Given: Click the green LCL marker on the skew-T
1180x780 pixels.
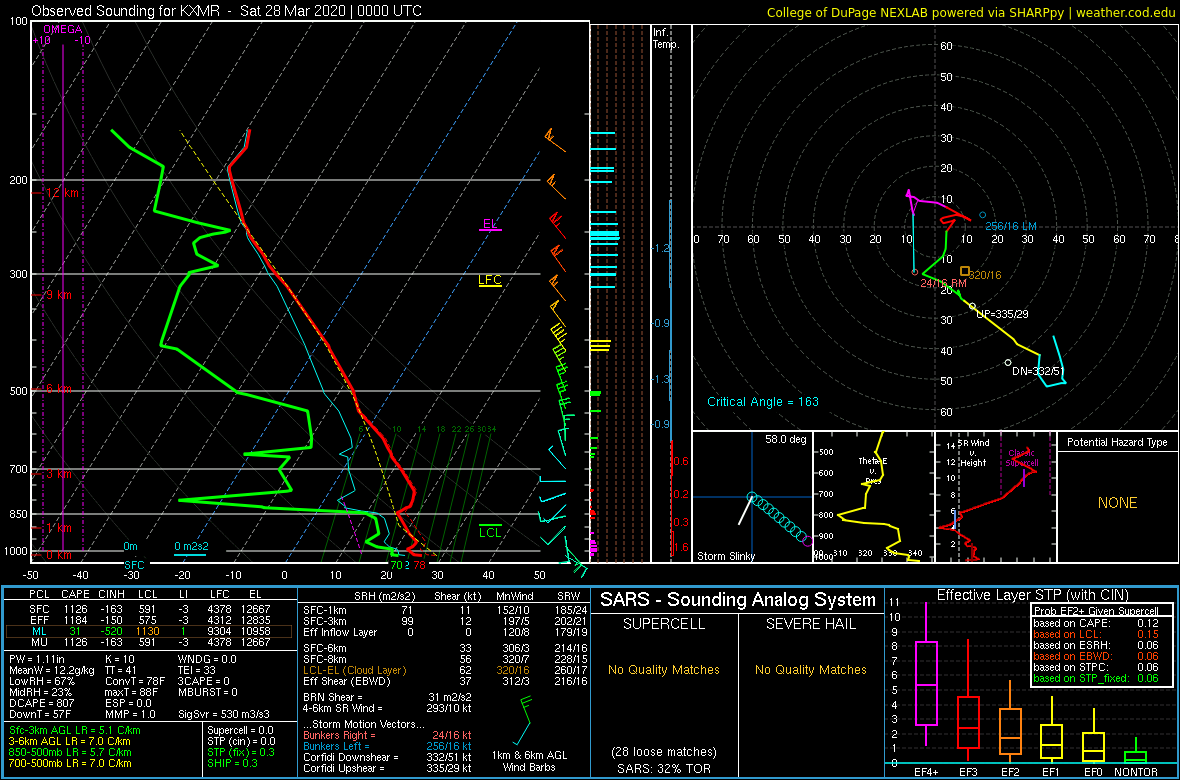Looking at the screenshot, I should click(x=491, y=532).
